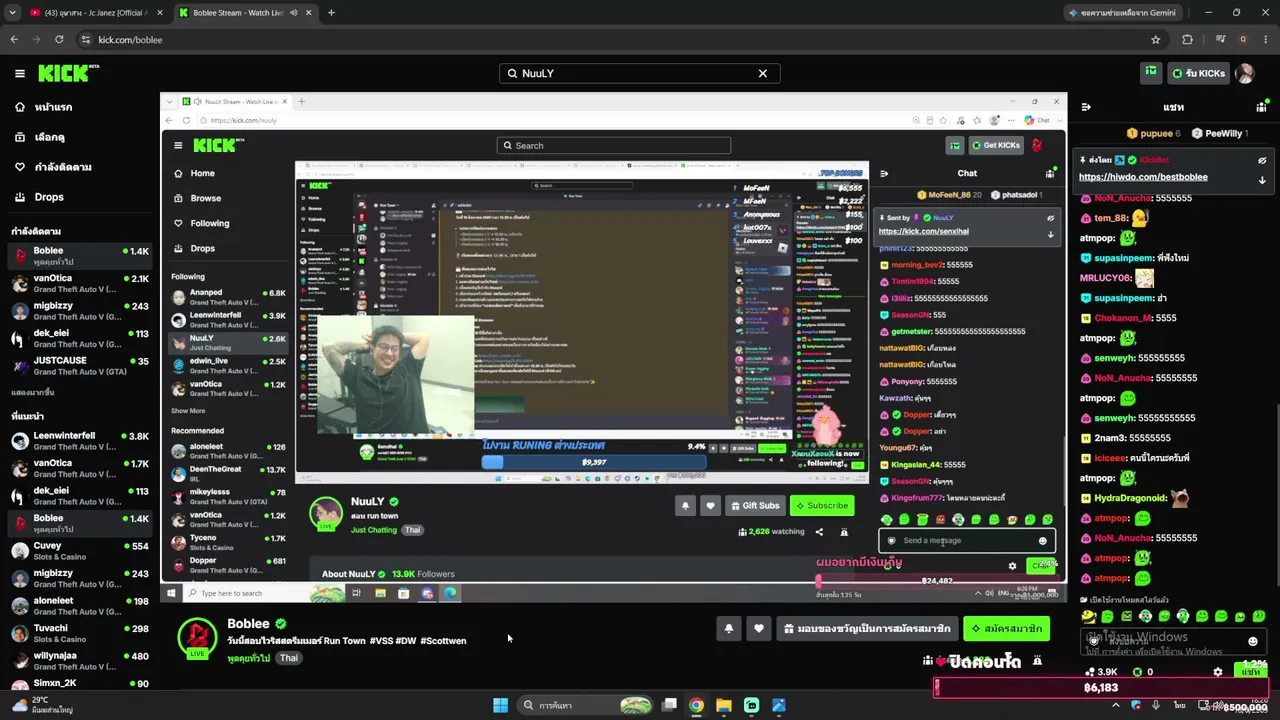
Task: Hide the pinned hiwdo.com message
Action: coord(1262,160)
